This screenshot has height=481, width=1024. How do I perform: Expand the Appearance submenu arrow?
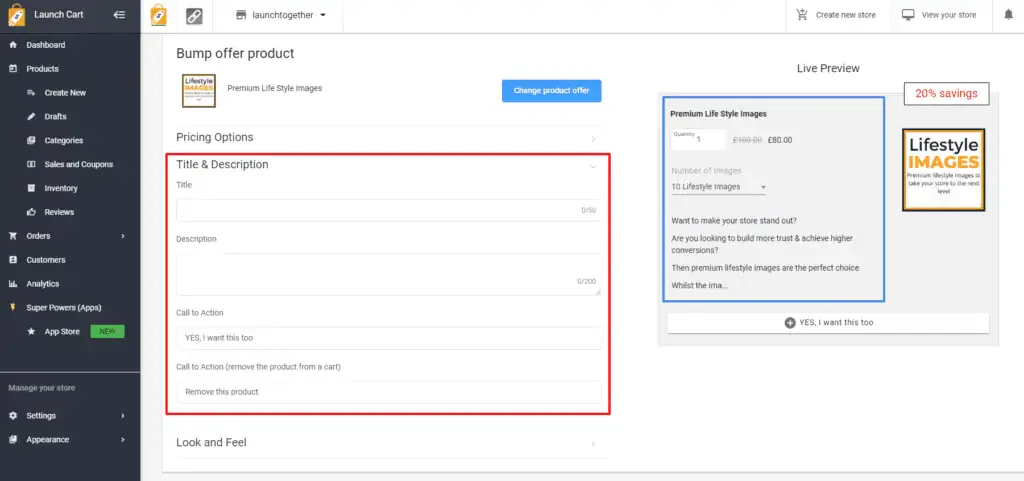point(123,440)
